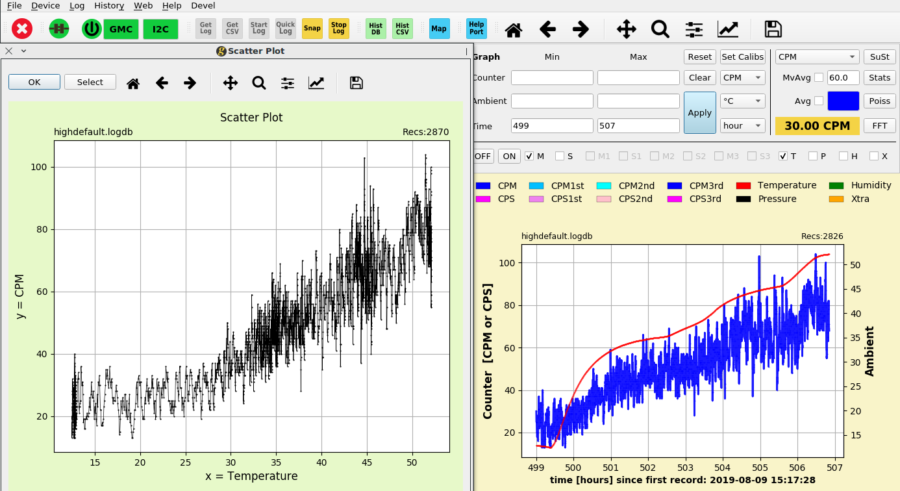Image resolution: width=900 pixels, height=491 pixels.
Task: Toggle the H humidity checkbox
Action: tap(843, 156)
